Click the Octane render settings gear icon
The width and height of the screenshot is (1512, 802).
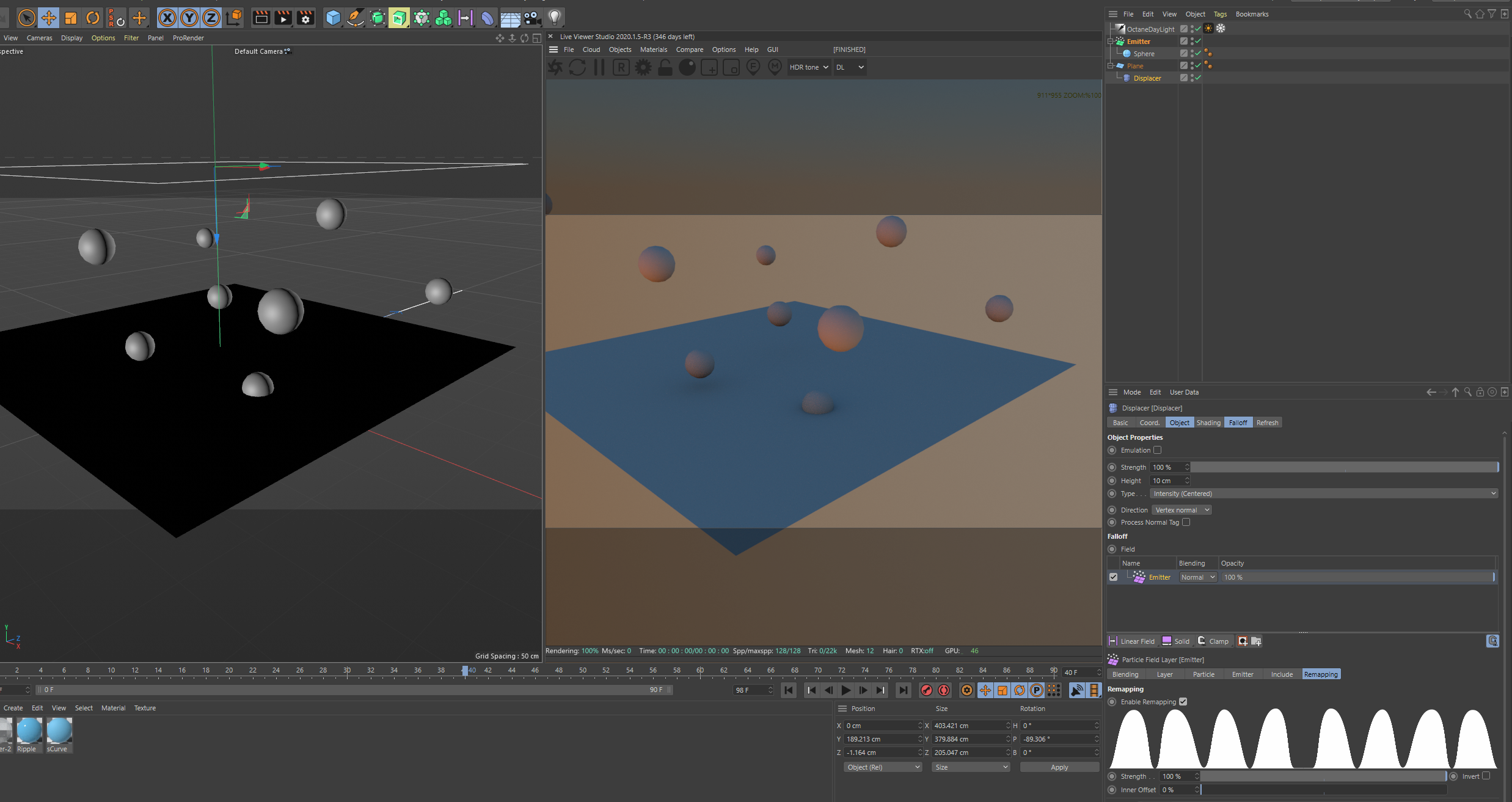(x=643, y=67)
